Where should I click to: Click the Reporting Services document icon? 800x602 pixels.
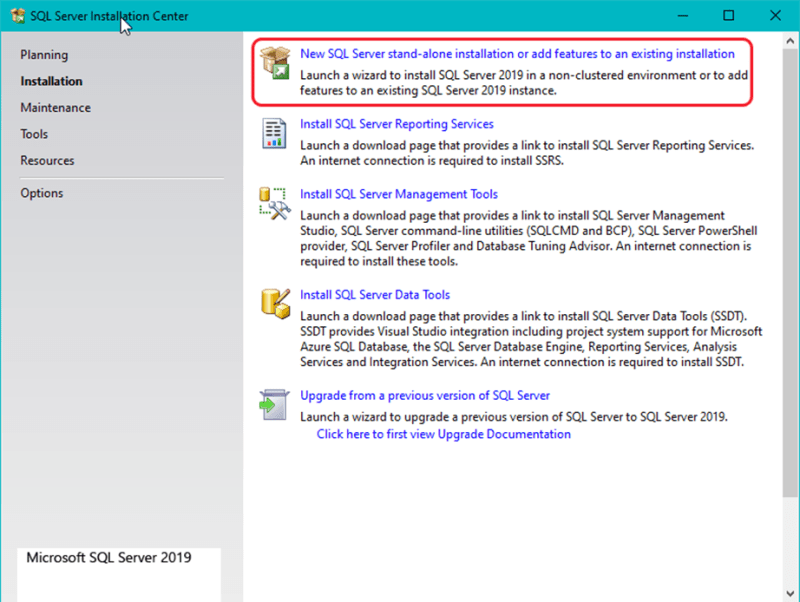point(274,133)
